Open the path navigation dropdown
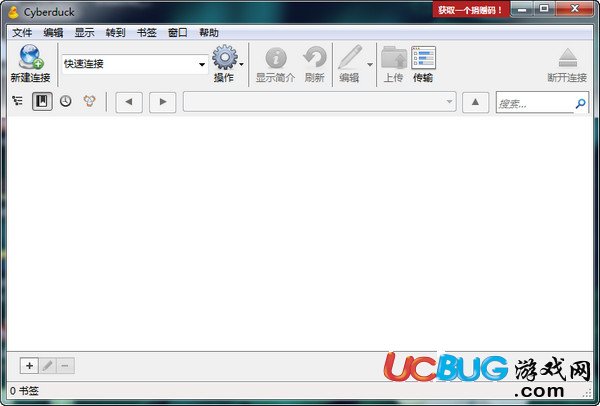Image resolution: width=600 pixels, height=406 pixels. coord(320,102)
